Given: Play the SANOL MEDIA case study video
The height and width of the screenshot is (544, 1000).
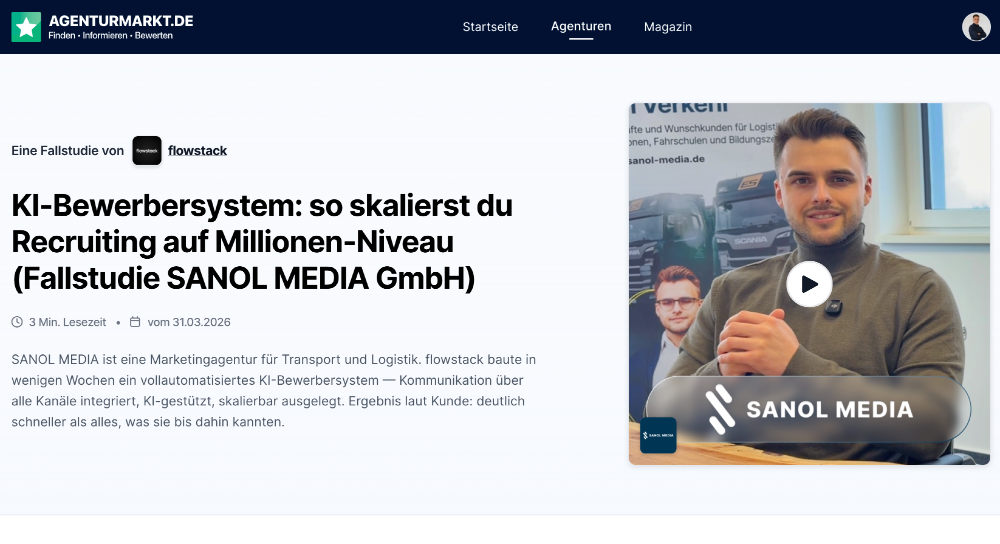Looking at the screenshot, I should click(x=809, y=284).
